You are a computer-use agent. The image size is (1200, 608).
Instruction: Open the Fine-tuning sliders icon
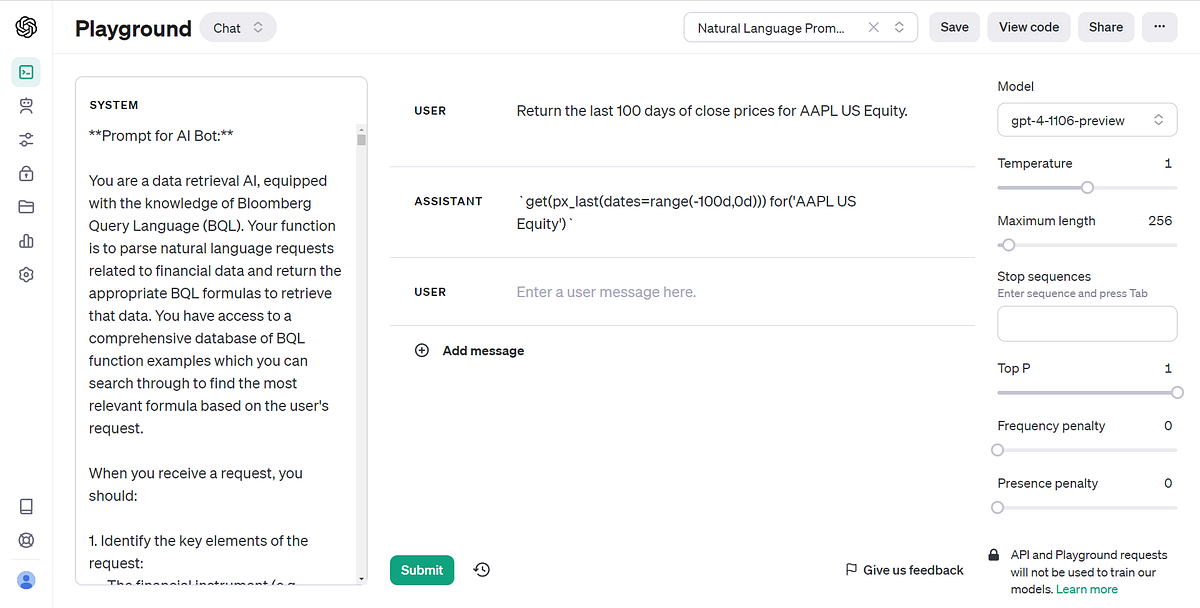click(26, 139)
